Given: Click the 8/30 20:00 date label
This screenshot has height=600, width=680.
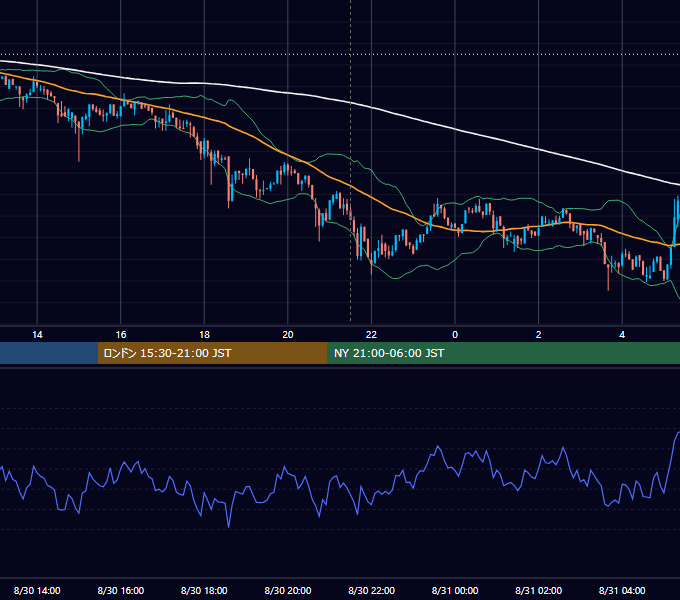Looking at the screenshot, I should (x=288, y=590).
